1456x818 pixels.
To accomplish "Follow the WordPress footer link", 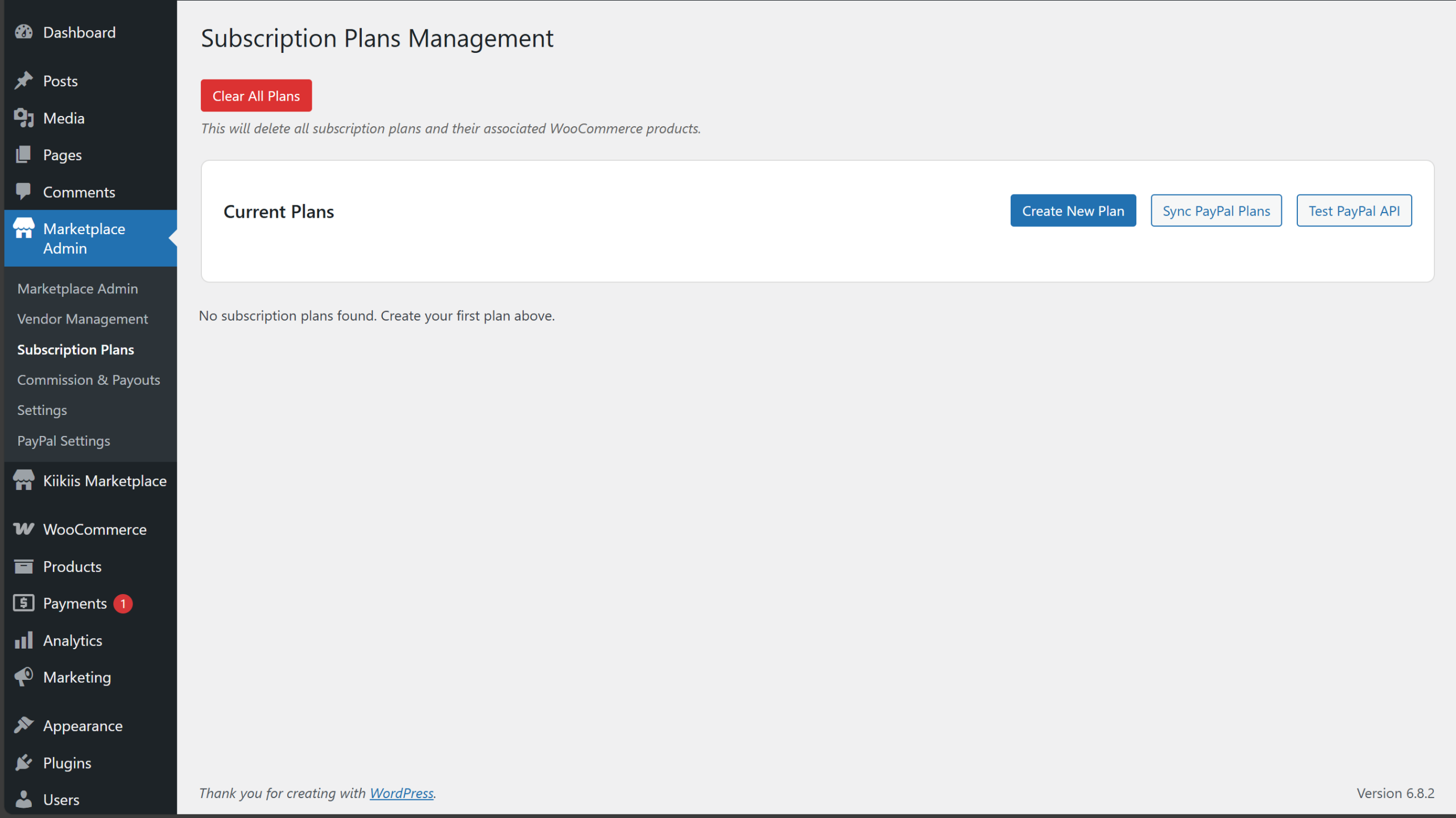I will (402, 792).
